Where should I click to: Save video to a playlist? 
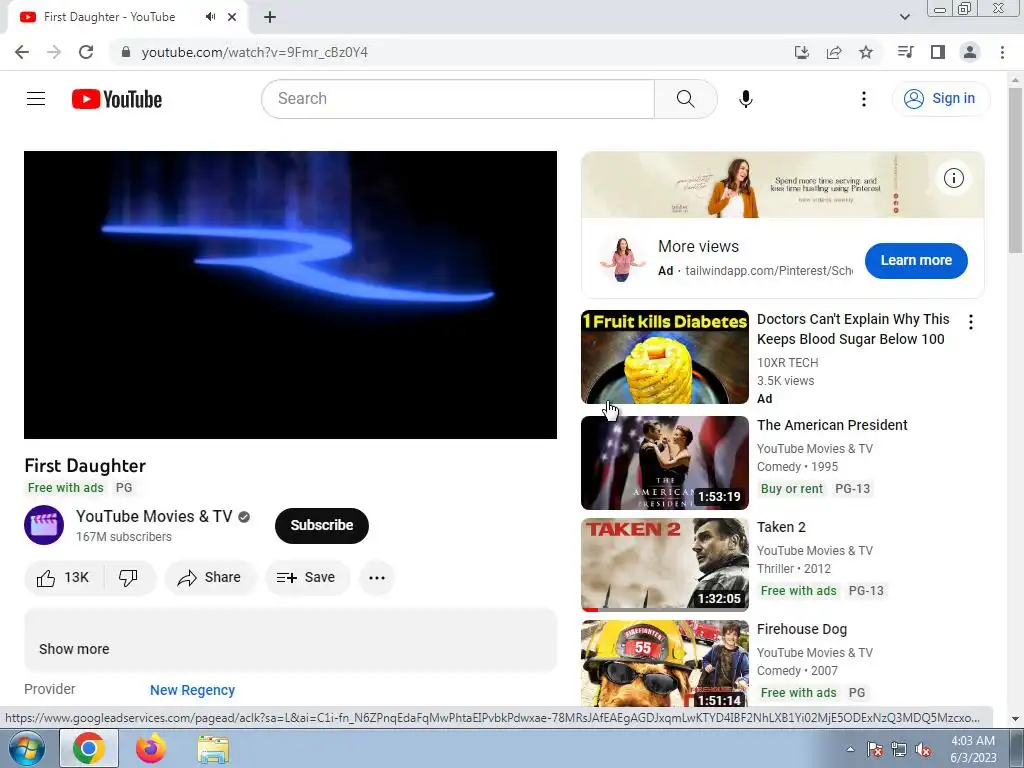(x=306, y=577)
